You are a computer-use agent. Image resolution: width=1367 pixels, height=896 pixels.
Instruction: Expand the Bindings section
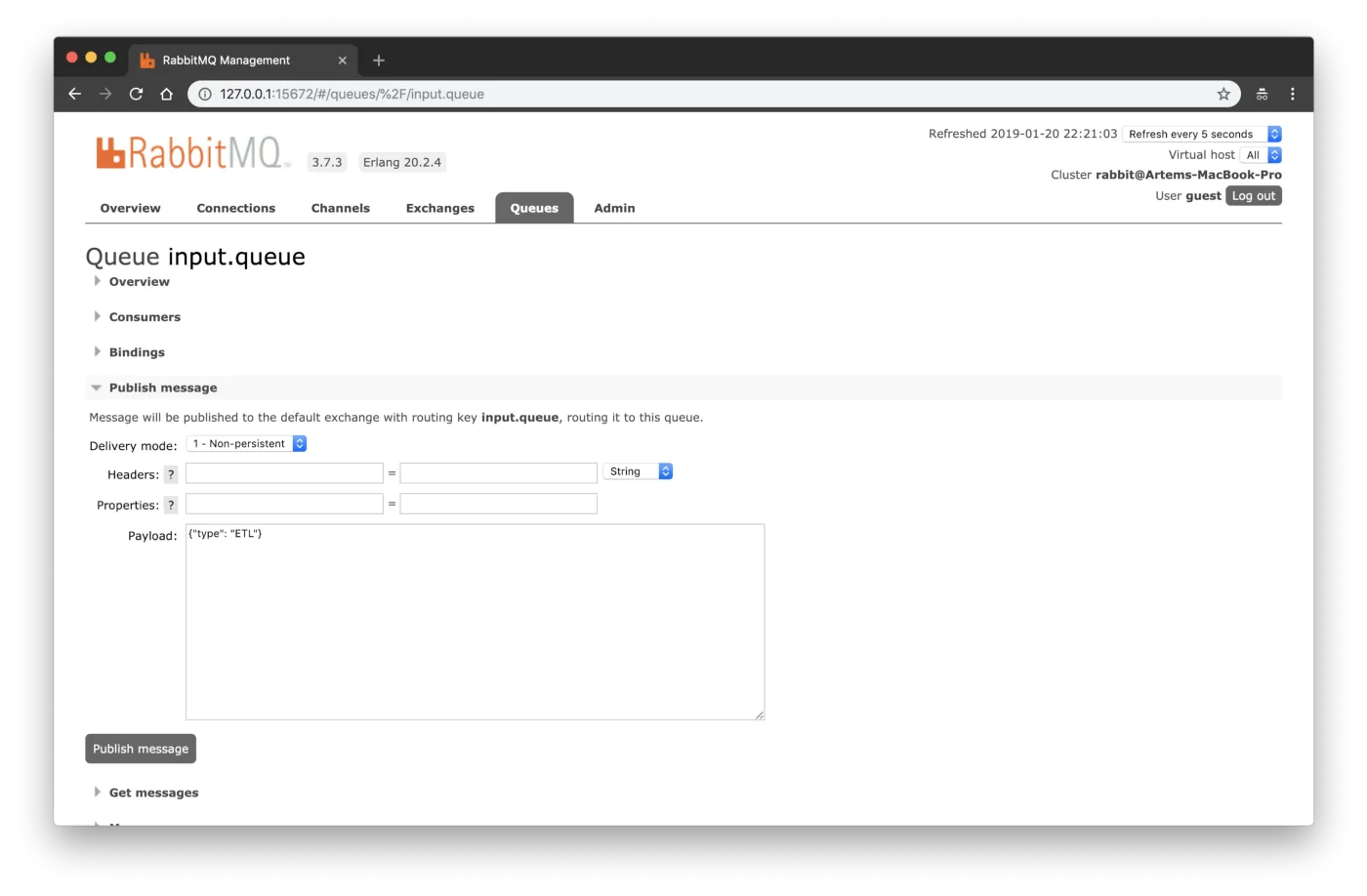137,352
